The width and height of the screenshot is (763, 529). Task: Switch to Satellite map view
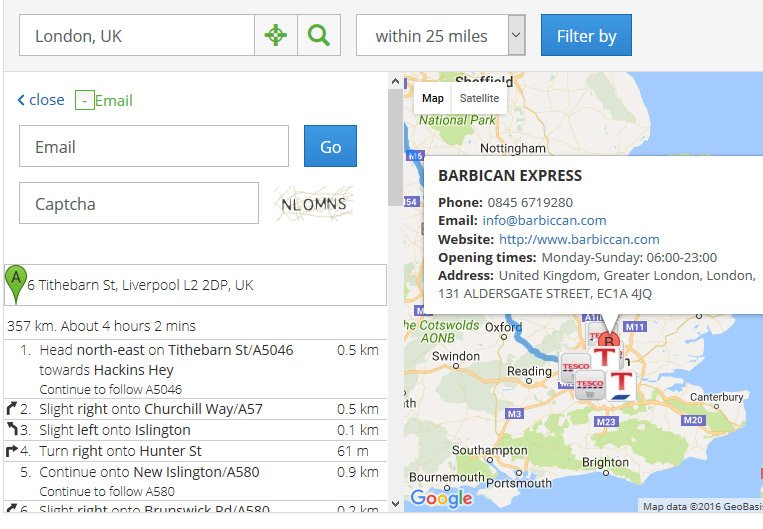[479, 98]
